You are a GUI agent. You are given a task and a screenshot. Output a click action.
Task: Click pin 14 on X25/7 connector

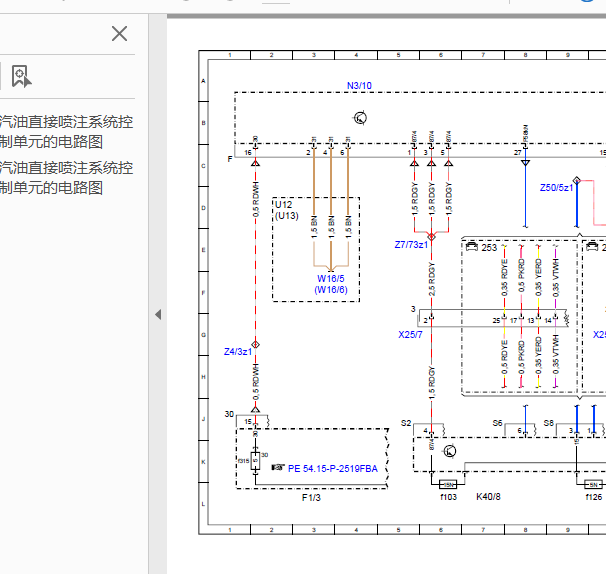coord(548,320)
